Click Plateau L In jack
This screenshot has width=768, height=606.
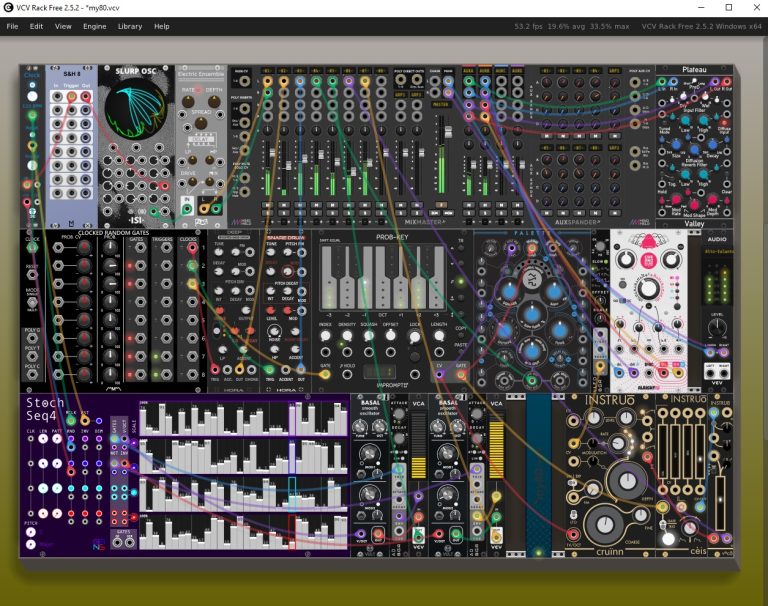click(662, 81)
